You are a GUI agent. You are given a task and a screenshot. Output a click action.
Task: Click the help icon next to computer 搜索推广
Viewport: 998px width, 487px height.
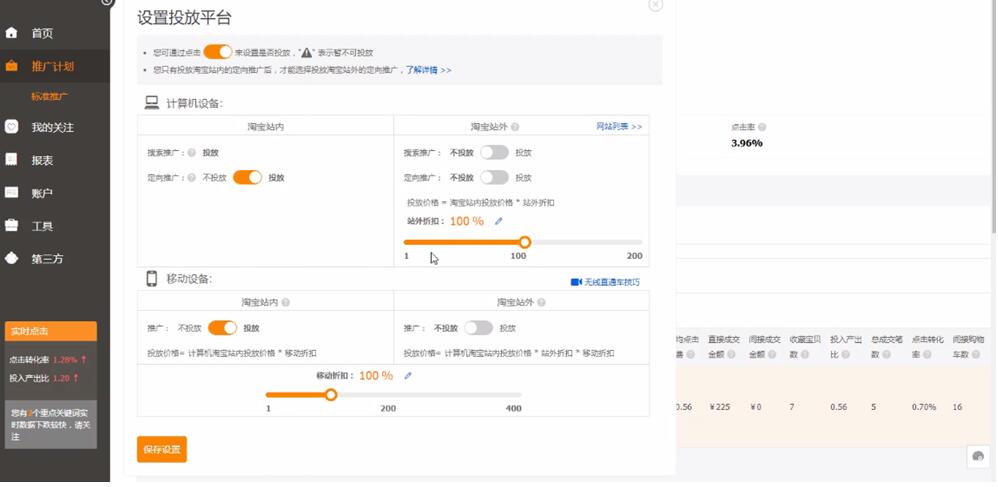191,153
